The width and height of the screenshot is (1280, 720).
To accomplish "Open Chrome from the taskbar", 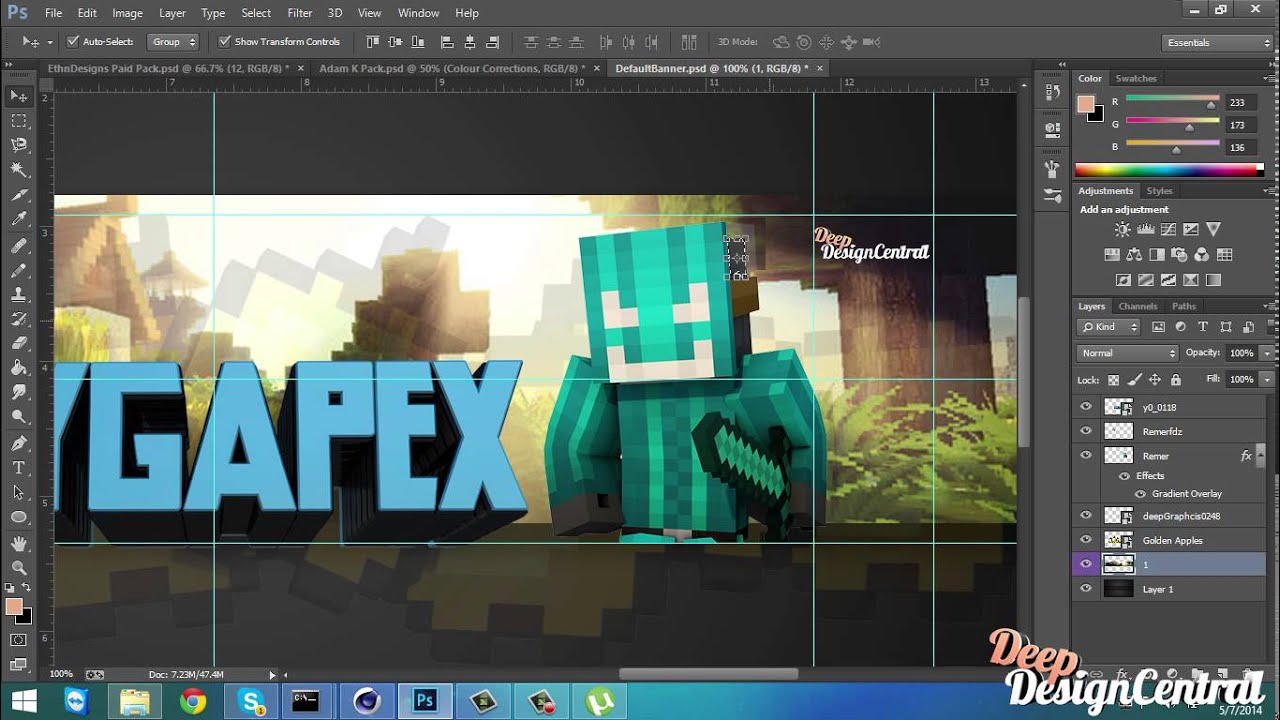I will 193,702.
